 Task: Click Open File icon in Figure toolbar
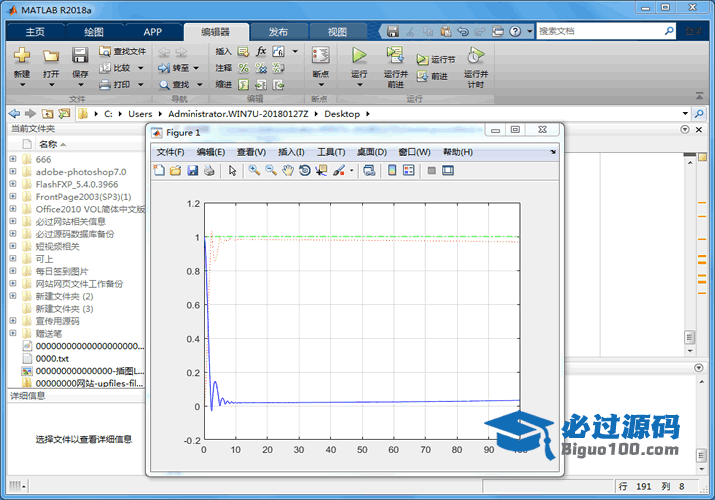[x=176, y=170]
